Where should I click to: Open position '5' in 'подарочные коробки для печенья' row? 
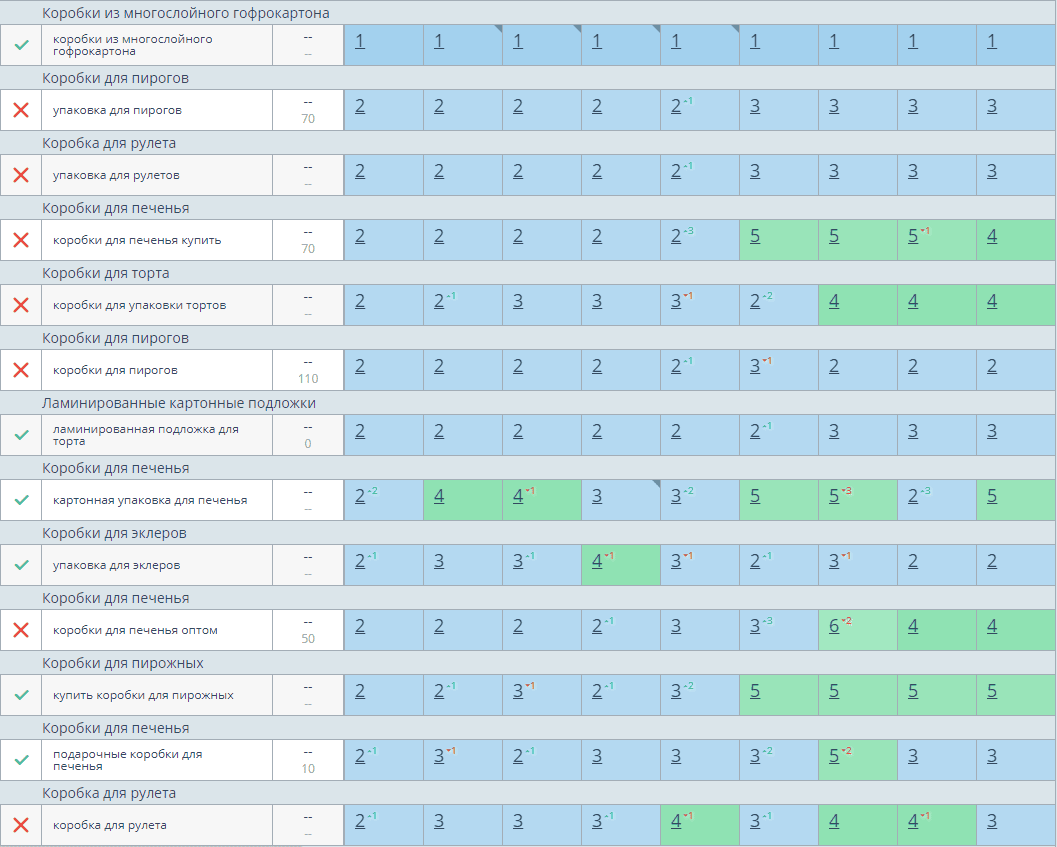(x=834, y=756)
